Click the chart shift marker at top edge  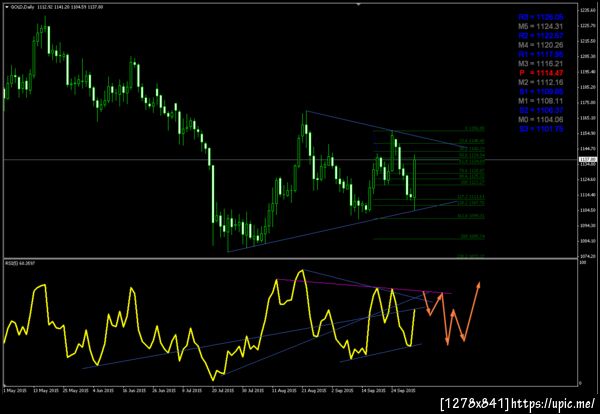pyautogui.click(x=359, y=4)
